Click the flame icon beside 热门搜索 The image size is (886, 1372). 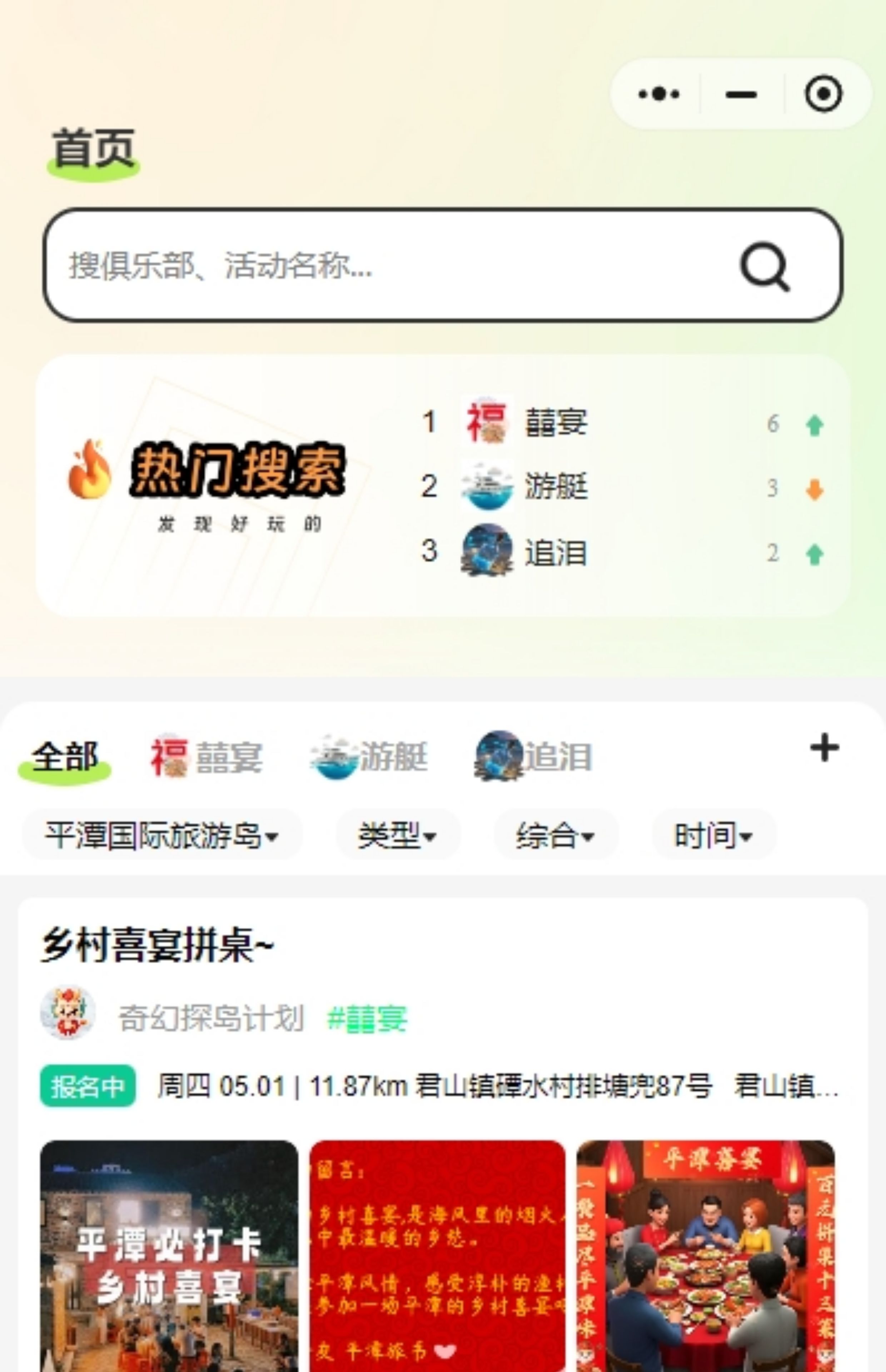point(89,469)
